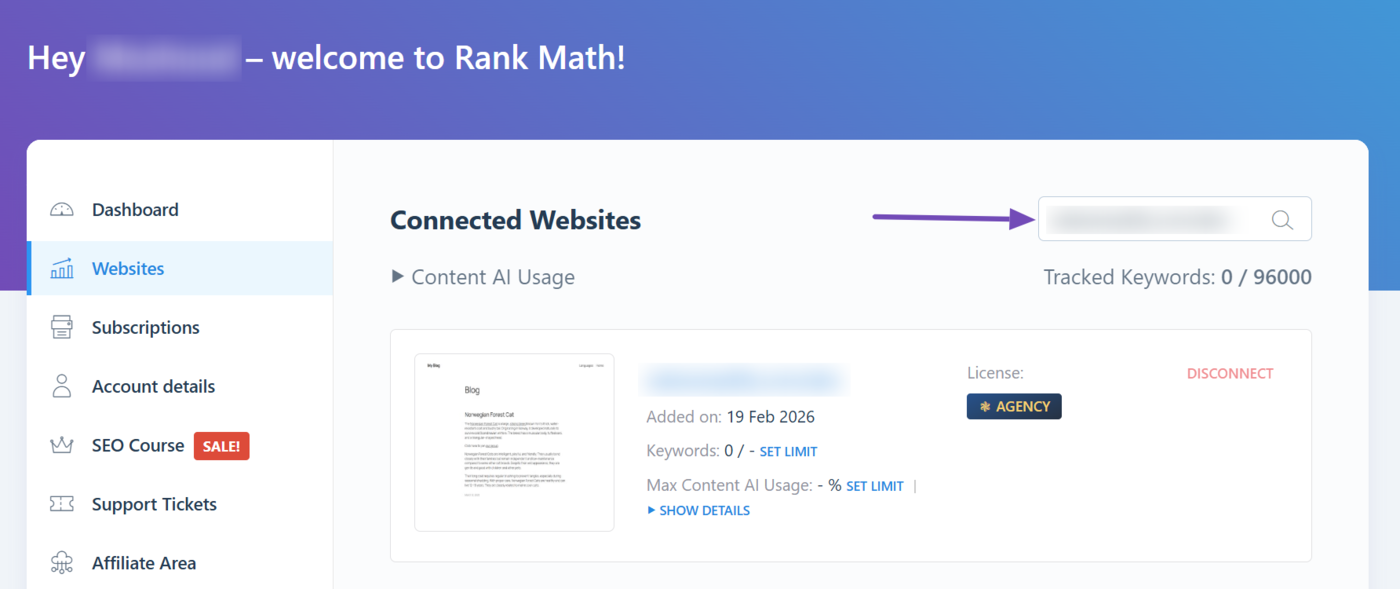Click the Added on 19 Feb 2026 text
Screen dimensions: 1400x589
(x=731, y=417)
